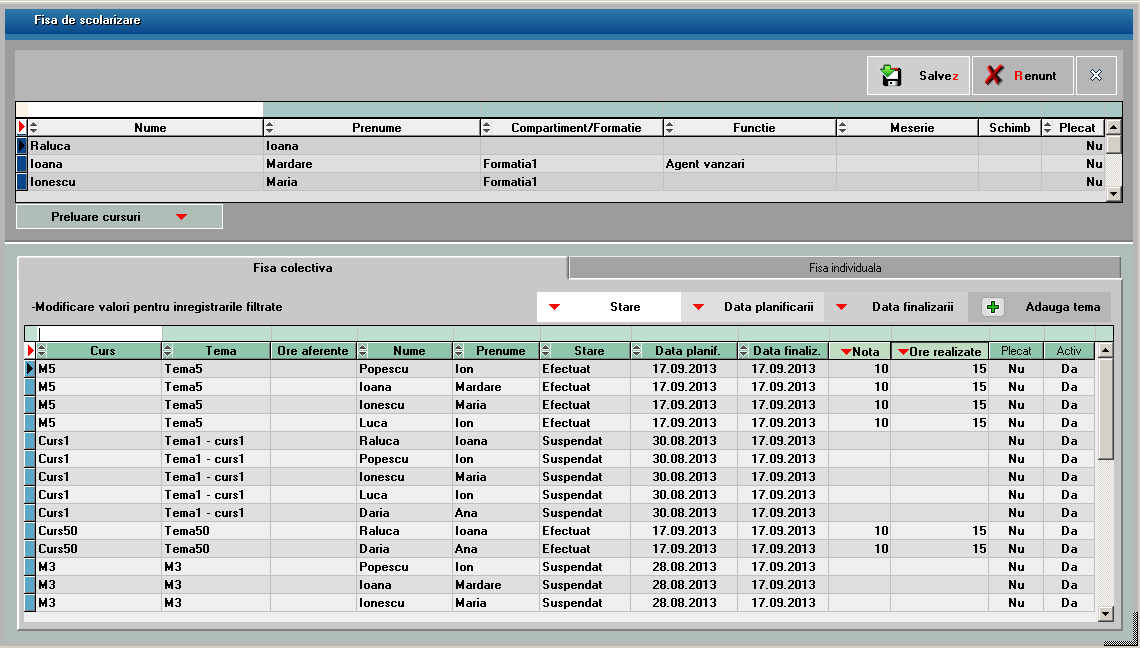Image resolution: width=1140 pixels, height=648 pixels.
Task: Click sort arrows beside upper grid Plecat header
Action: [x=1048, y=128]
